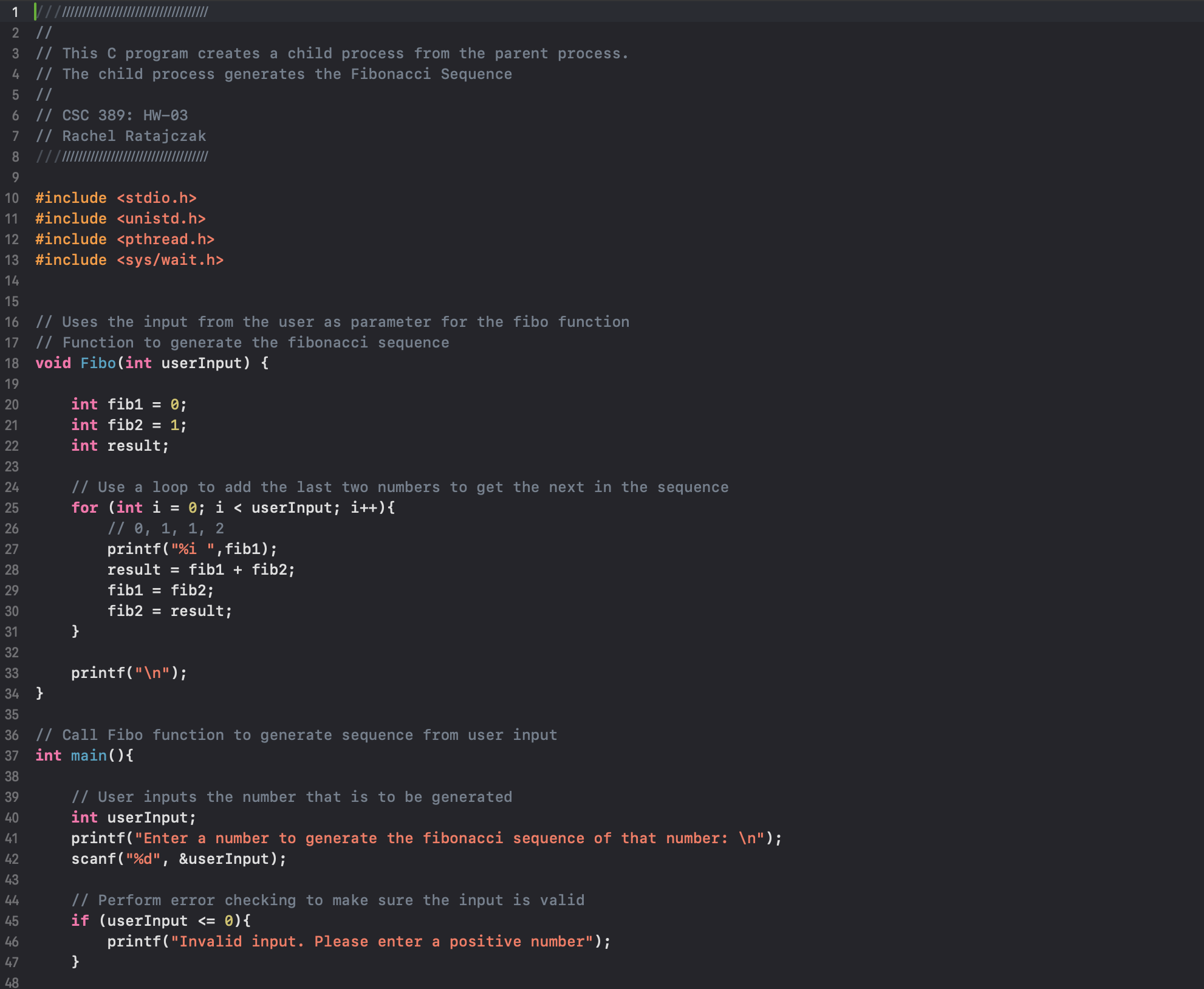Click the '#include <unistd.h>' line
Screen dimensions: 1204x989
point(120,219)
